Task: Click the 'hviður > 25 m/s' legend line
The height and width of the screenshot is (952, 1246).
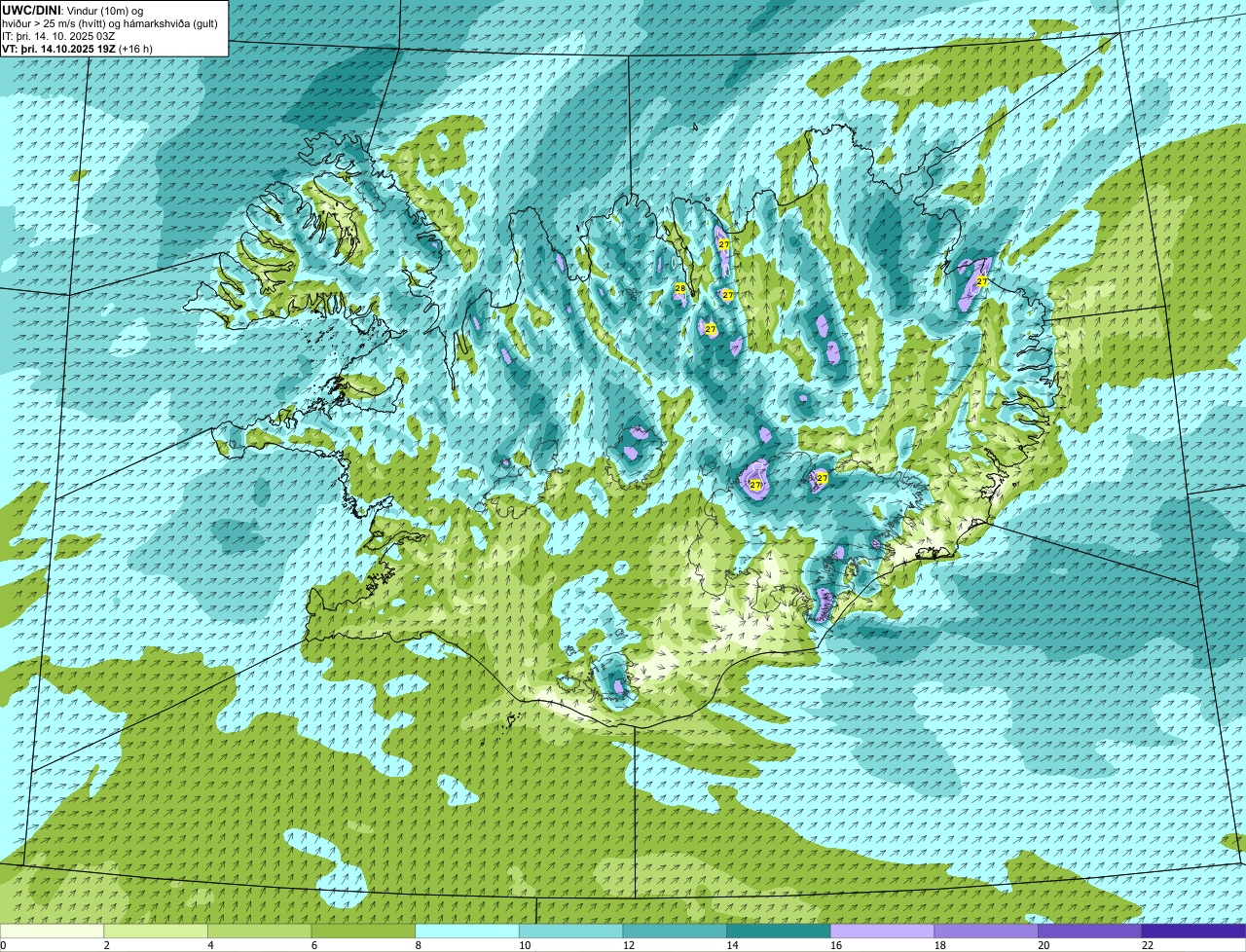Action: (109, 22)
